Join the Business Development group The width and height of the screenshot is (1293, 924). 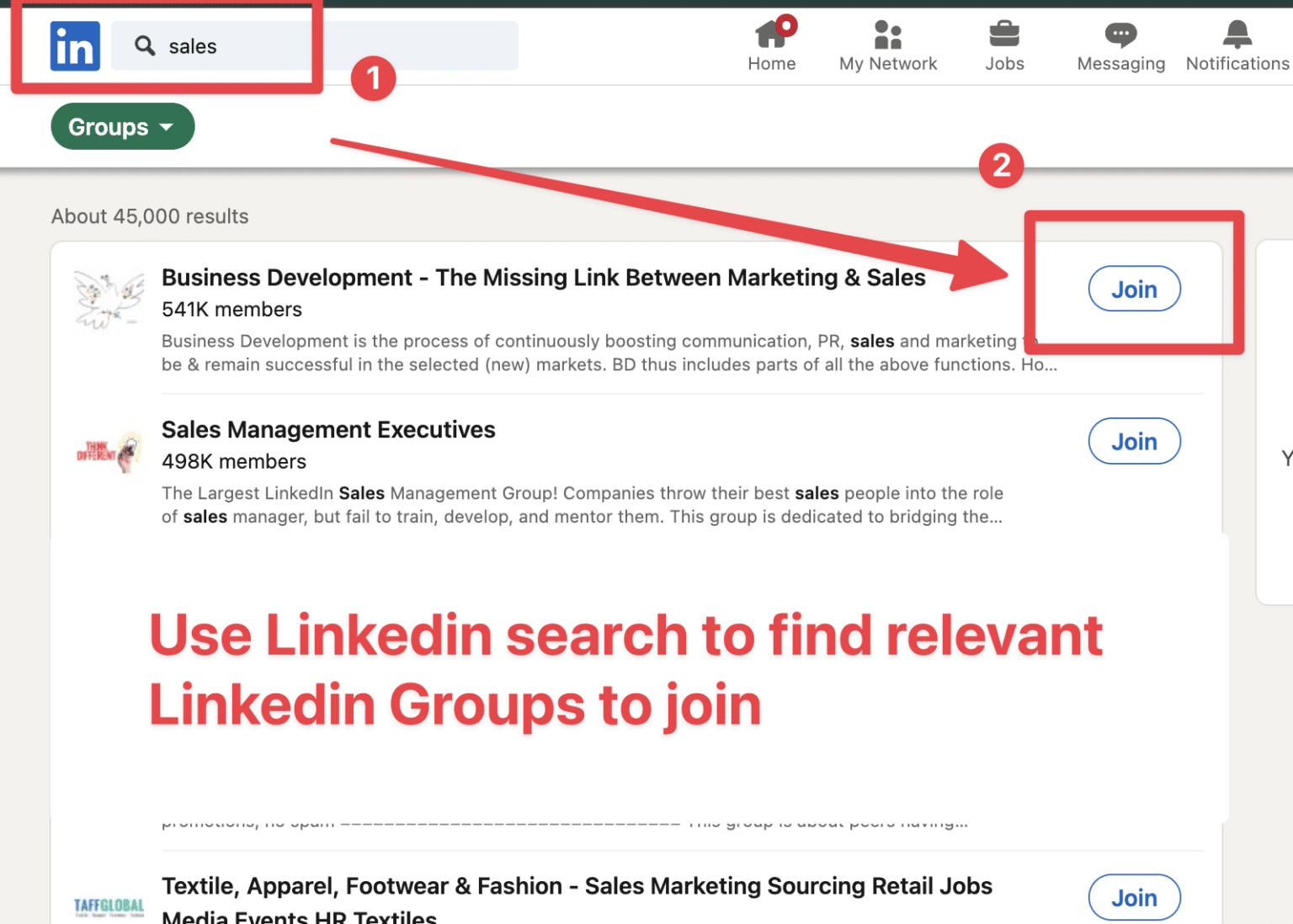[x=1134, y=289]
